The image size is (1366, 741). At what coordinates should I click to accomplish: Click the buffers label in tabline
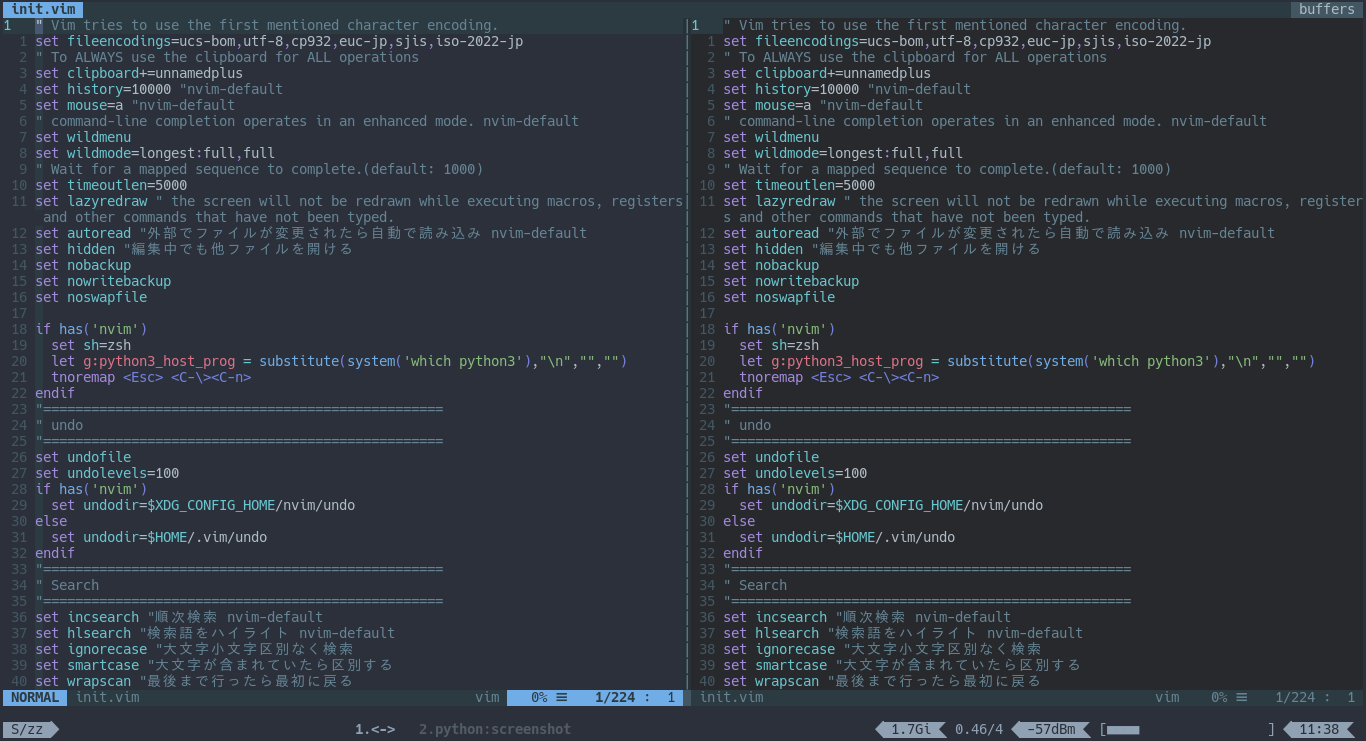tap(1326, 9)
